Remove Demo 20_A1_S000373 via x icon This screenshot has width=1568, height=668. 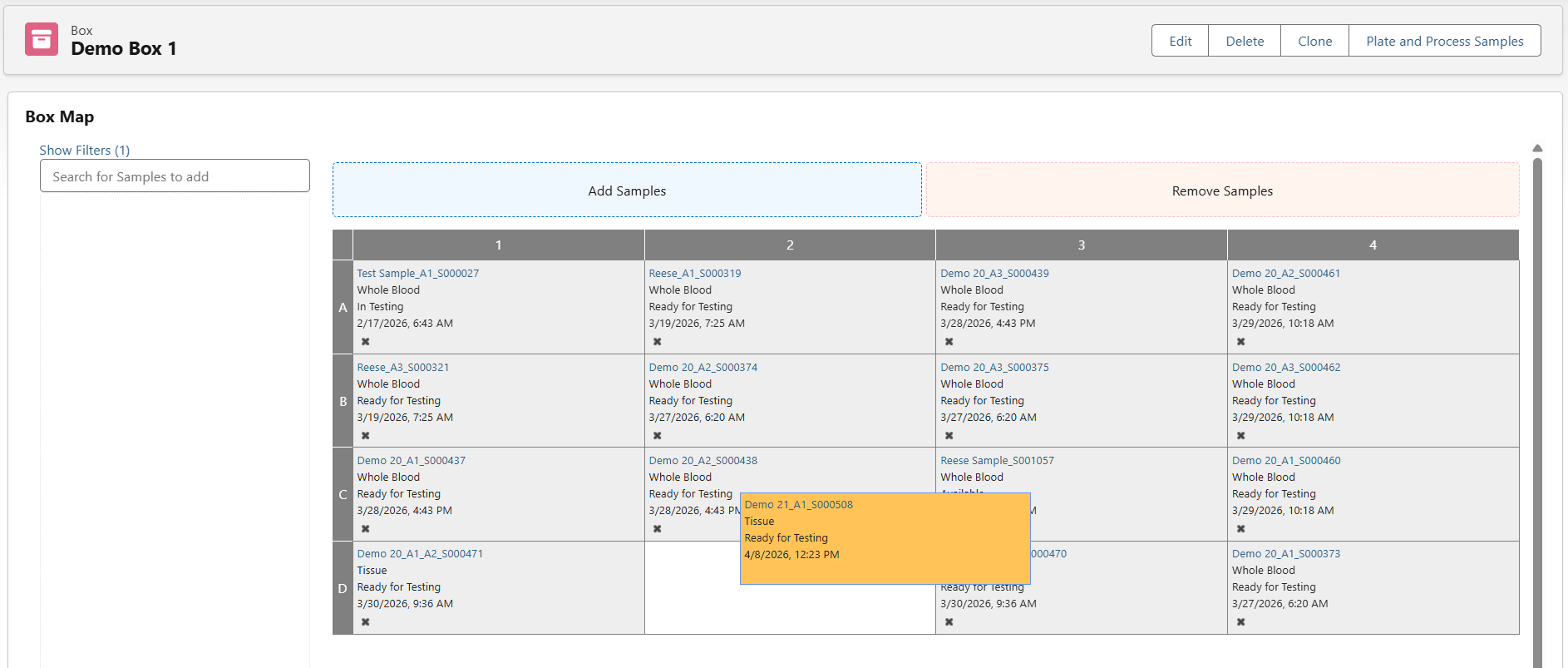tap(1240, 622)
